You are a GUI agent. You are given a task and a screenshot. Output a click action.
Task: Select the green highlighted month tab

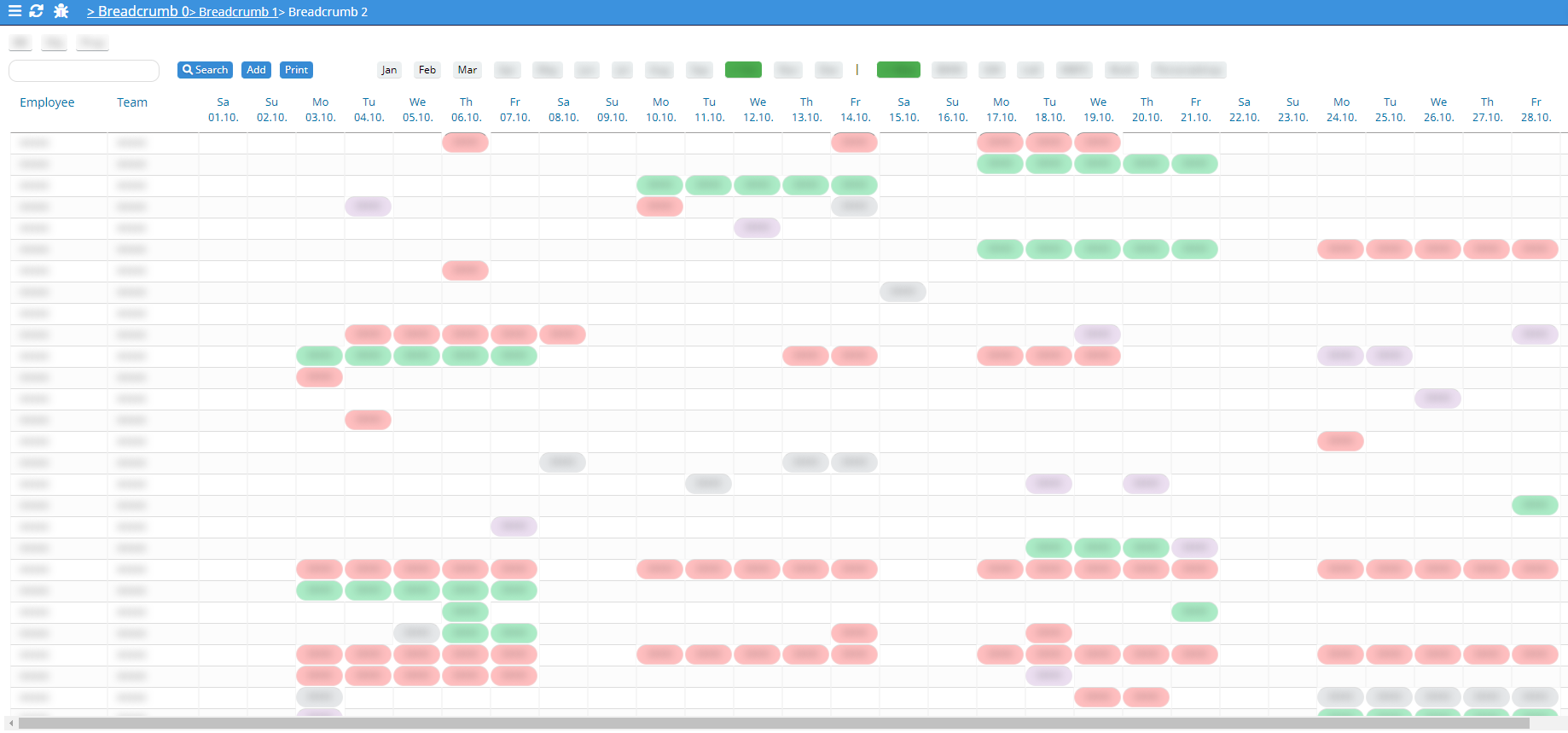coord(743,70)
